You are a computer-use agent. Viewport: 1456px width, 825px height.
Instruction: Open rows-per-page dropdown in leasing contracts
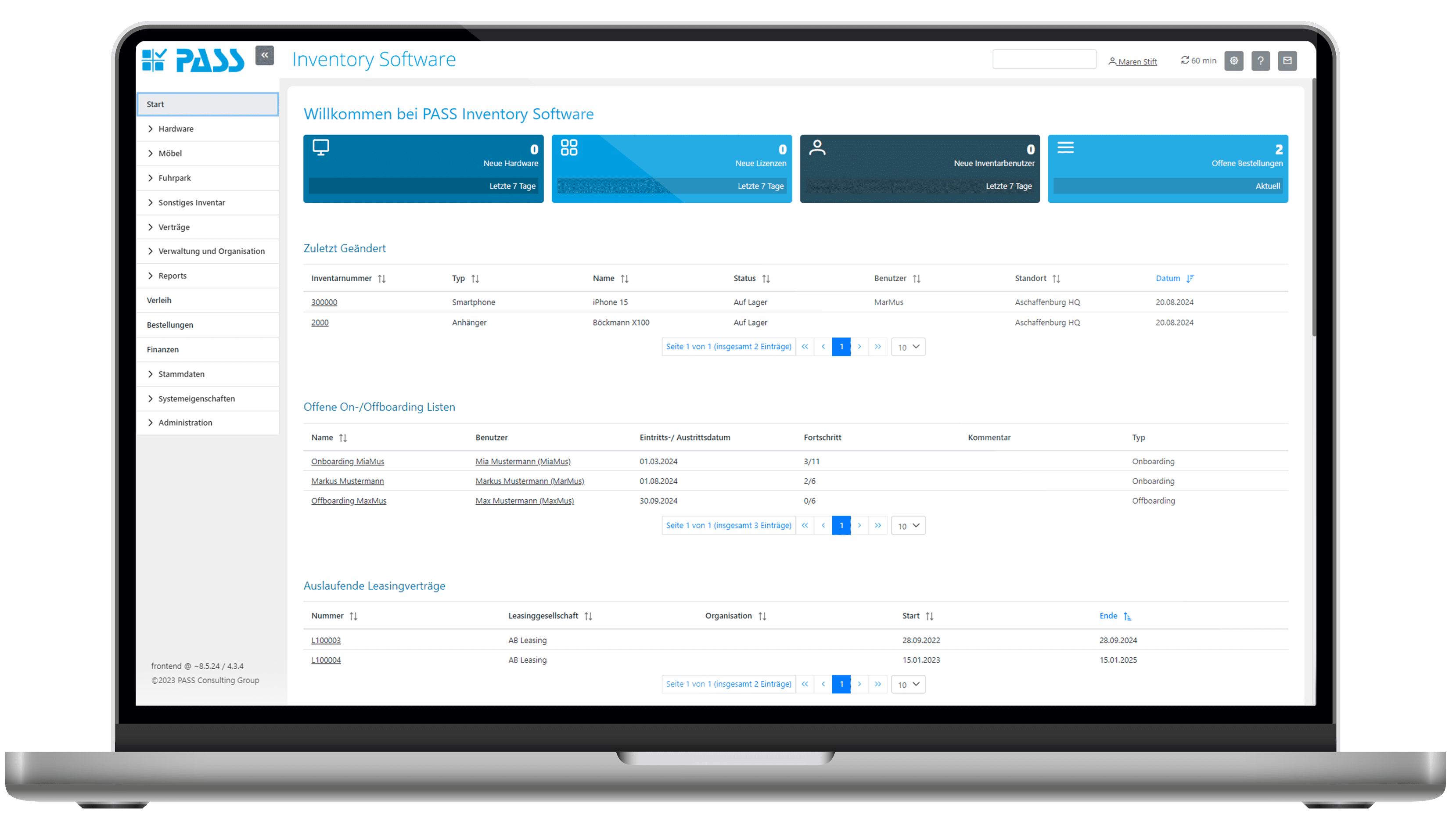[x=909, y=685]
